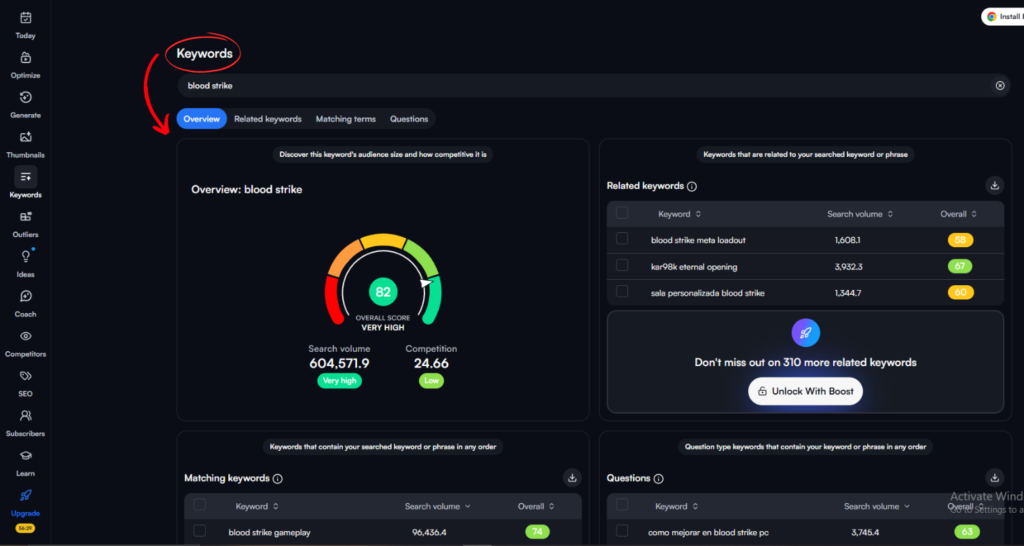This screenshot has width=1024, height=546.
Task: Check the sala personalizada blood strike row
Action: [622, 291]
